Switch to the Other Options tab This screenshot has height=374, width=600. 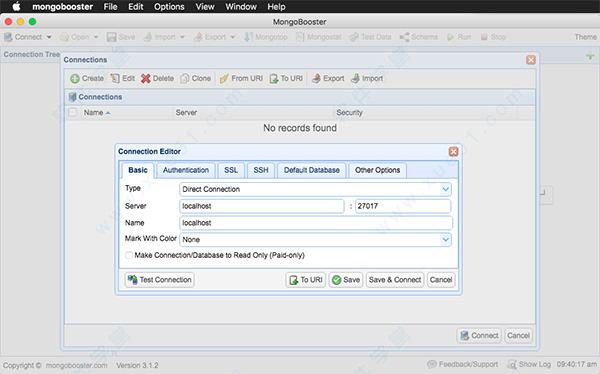pos(377,170)
